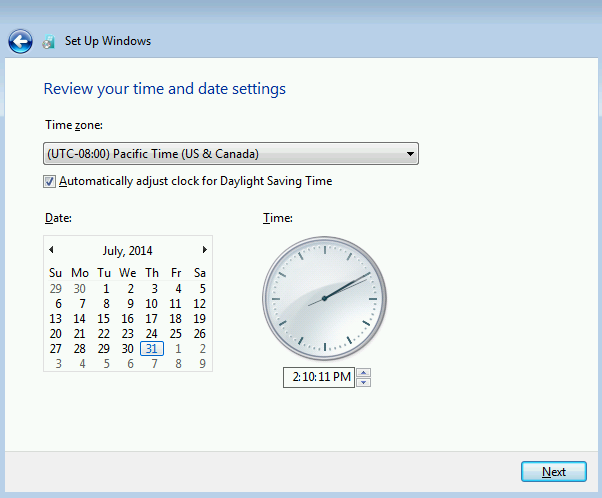Go back with the blue arrow button
602x498 pixels.
pos(20,41)
